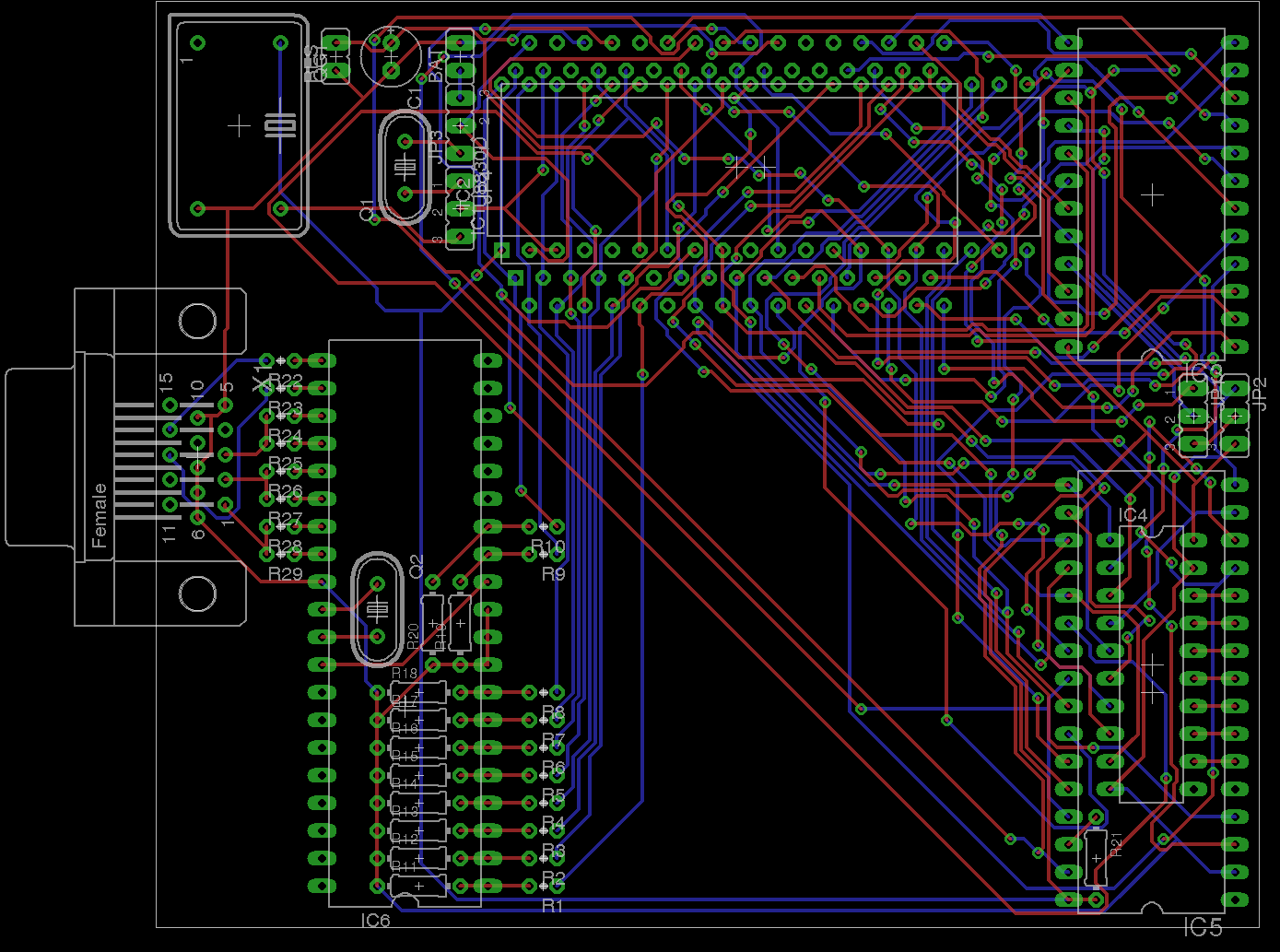This screenshot has width=1280, height=952.
Task: Select the C1 round capacitor footprint
Action: pos(391,57)
